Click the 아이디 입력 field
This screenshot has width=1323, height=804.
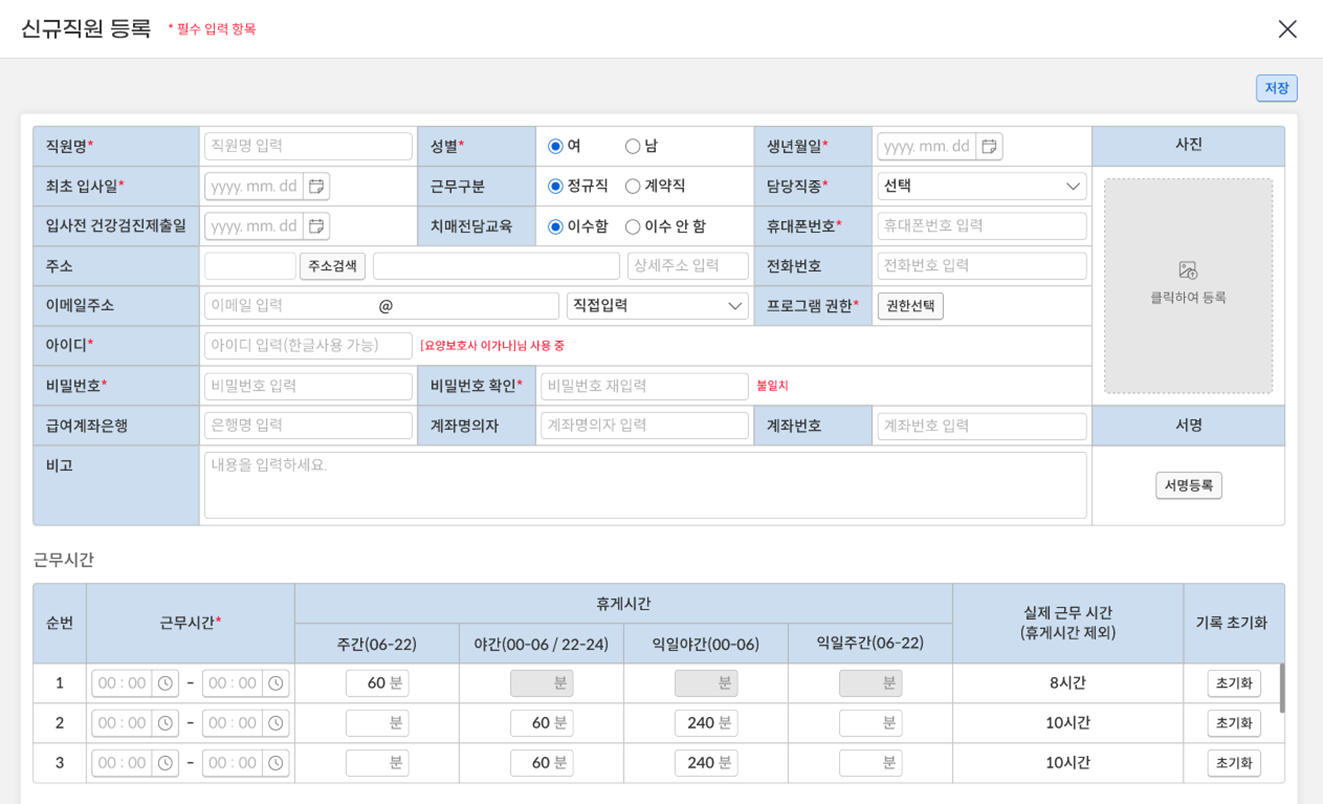[x=308, y=346]
